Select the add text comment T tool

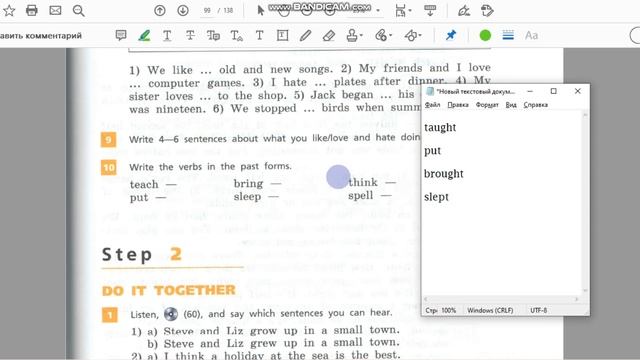click(259, 36)
